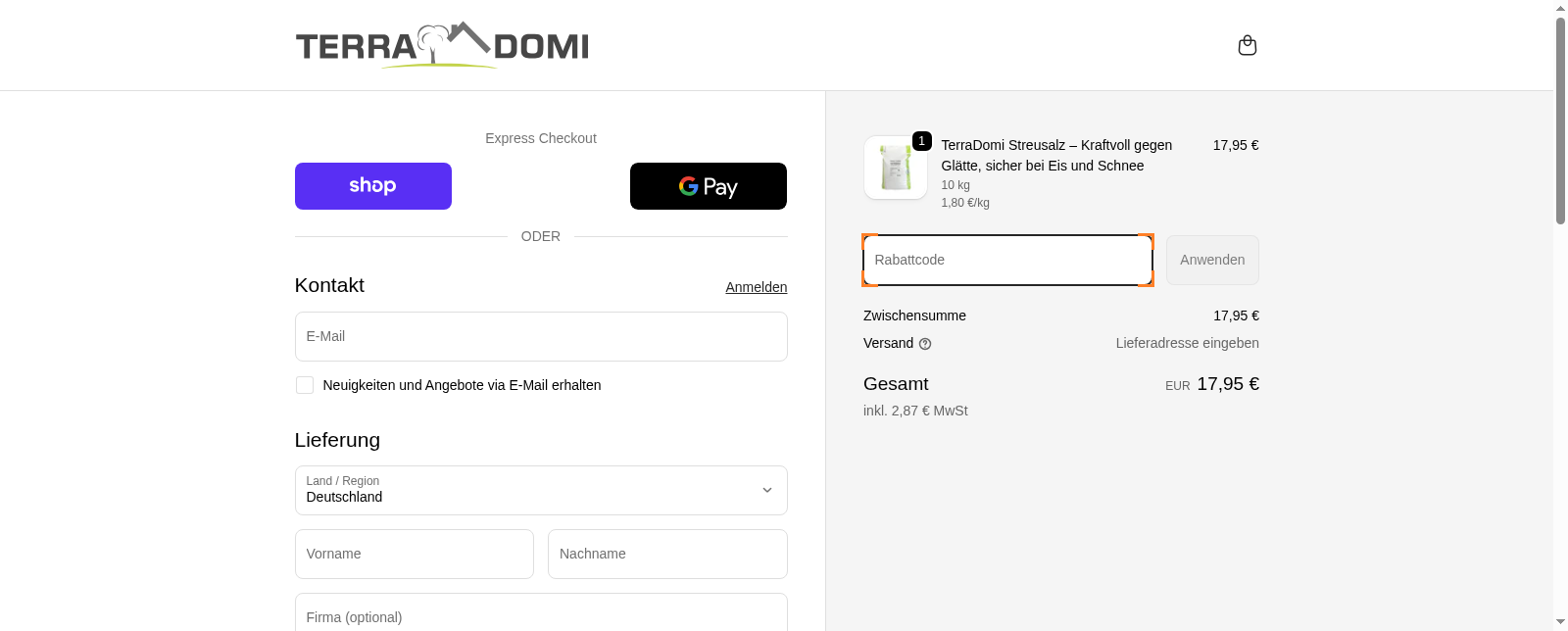Screen dimensions: 1568x631
Task: Click the Firma (optional) field
Action: pyautogui.click(x=541, y=615)
